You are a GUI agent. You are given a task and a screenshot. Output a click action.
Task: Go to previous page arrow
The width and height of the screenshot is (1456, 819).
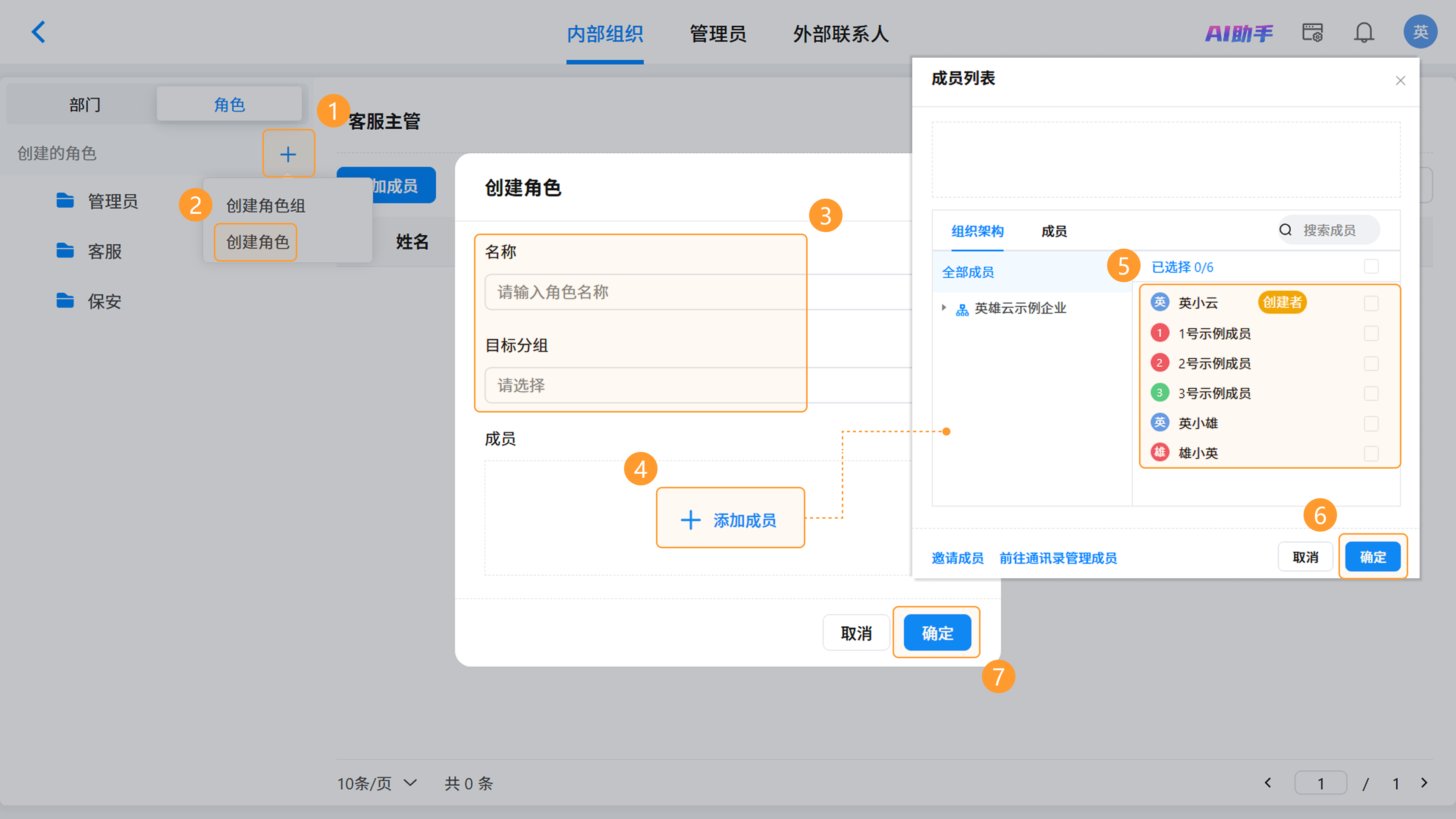[1268, 783]
